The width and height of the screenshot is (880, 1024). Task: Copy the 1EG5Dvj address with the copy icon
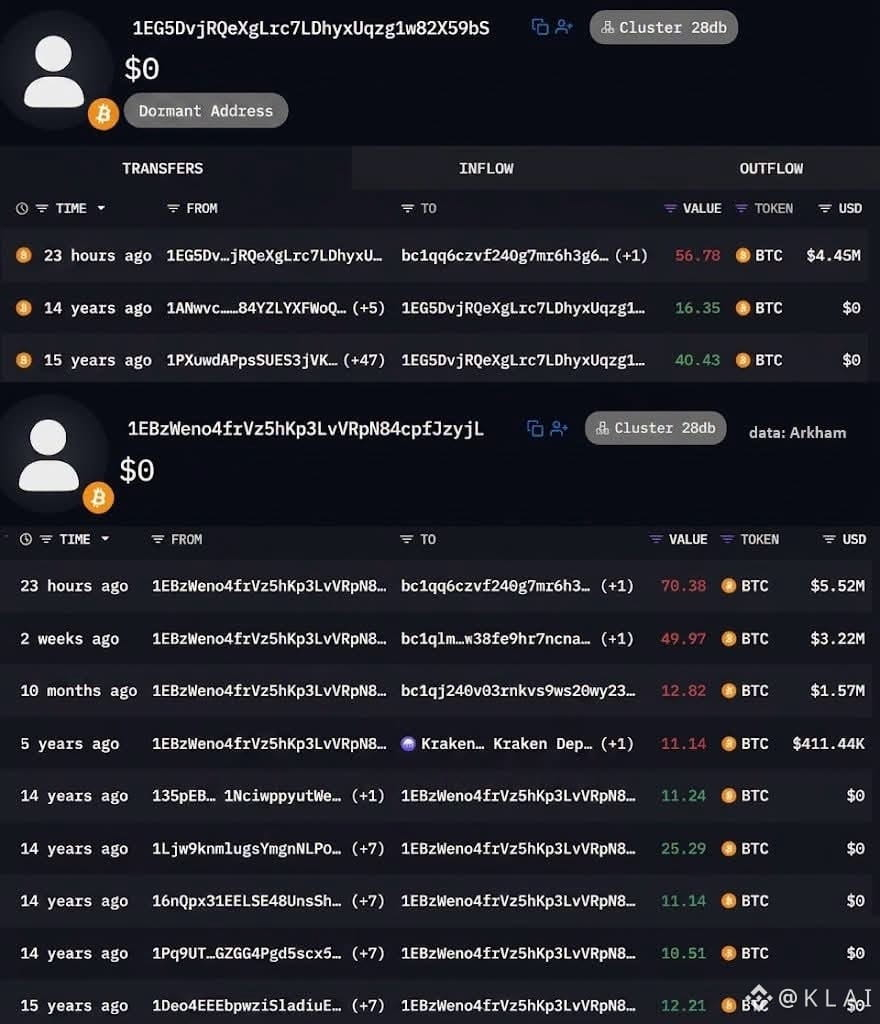[x=540, y=27]
